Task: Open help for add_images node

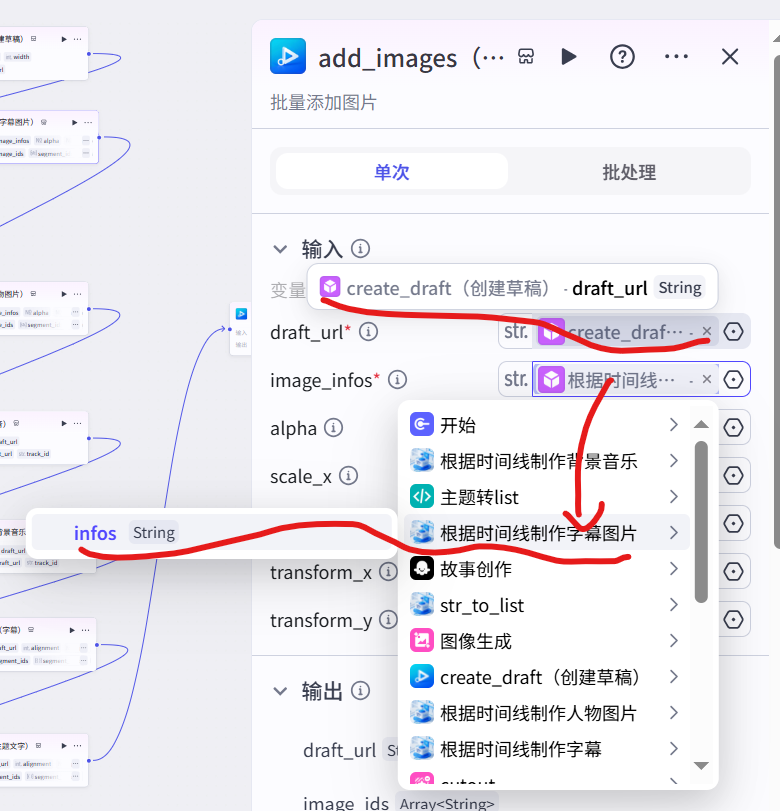Action: pos(622,56)
